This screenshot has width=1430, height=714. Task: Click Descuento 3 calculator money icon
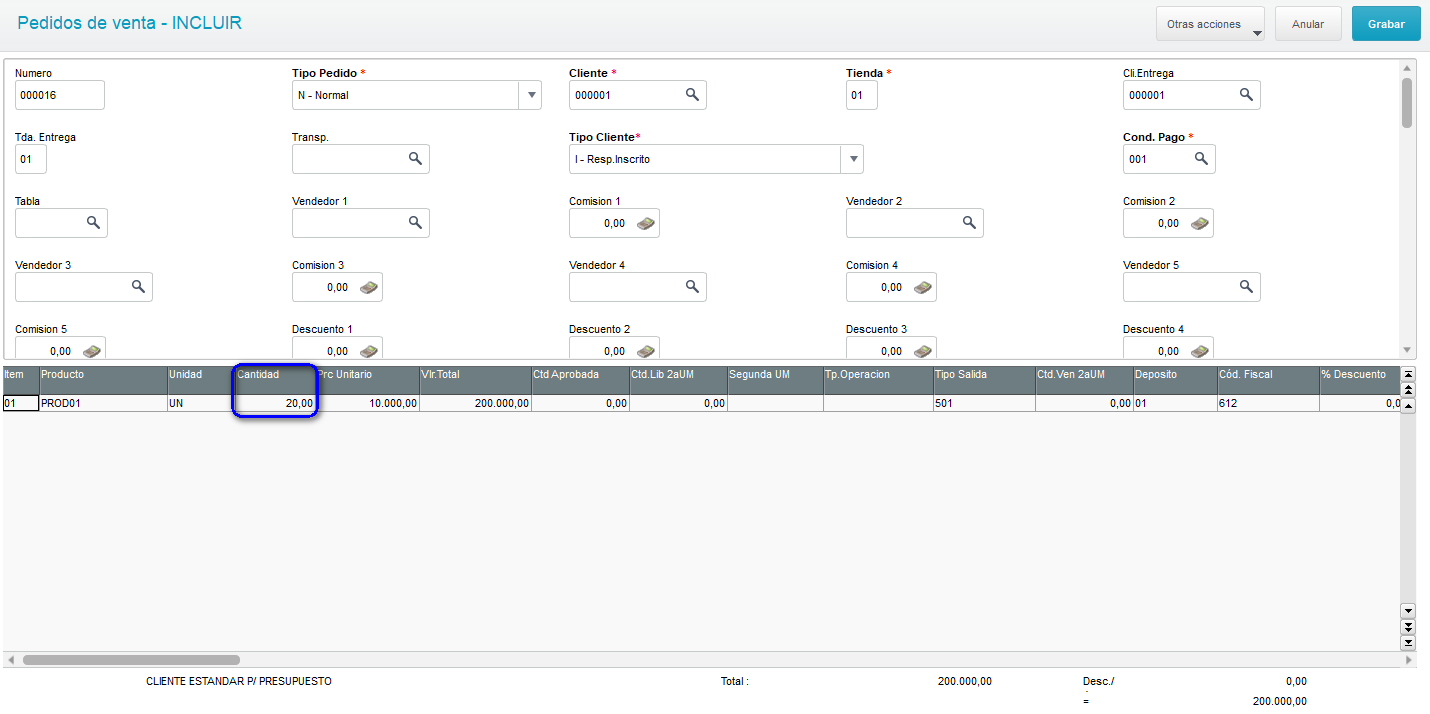coord(923,350)
